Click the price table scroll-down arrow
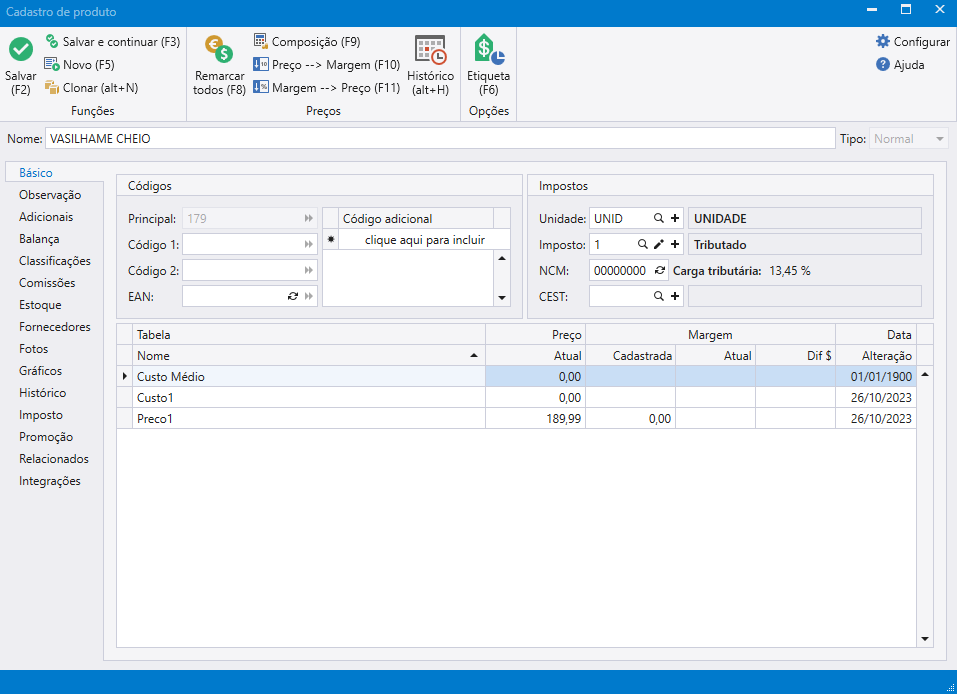This screenshot has height=694, width=957. pos(925,639)
